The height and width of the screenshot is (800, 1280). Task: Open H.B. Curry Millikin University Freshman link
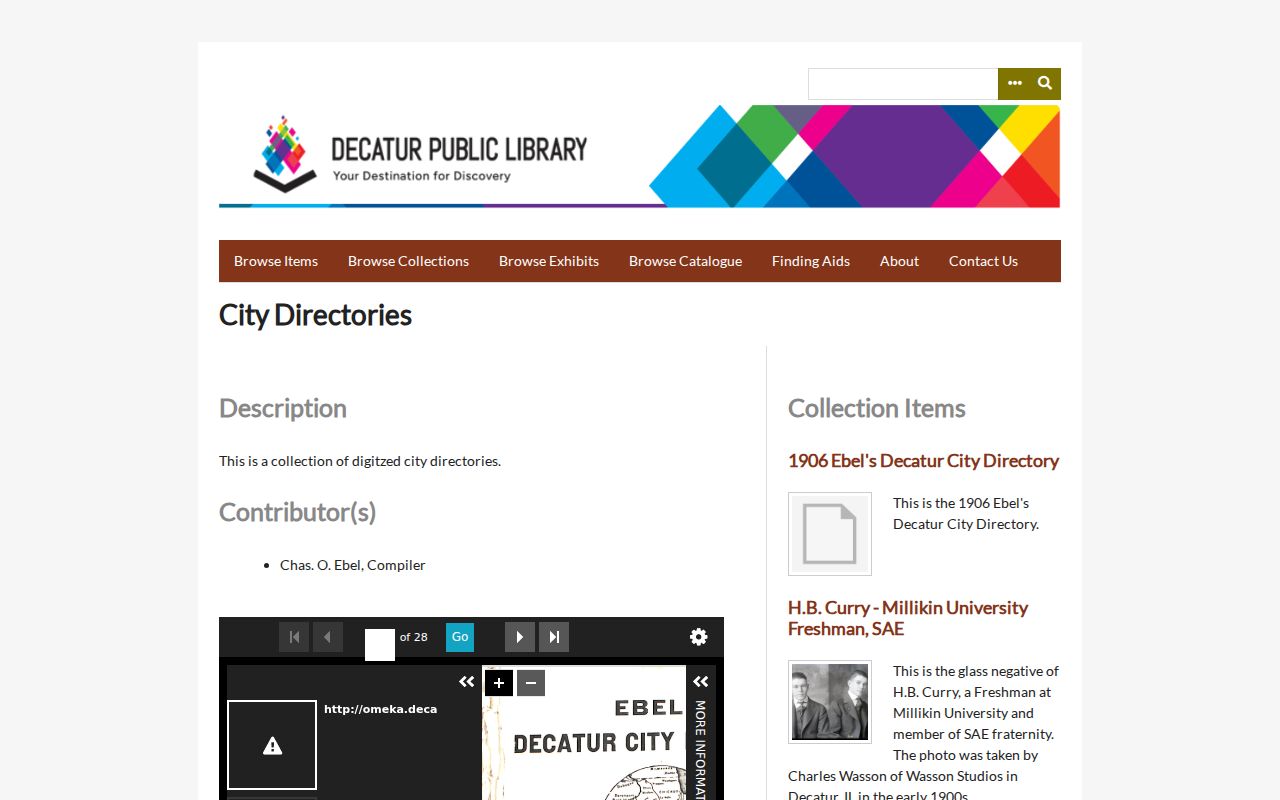[x=908, y=618]
